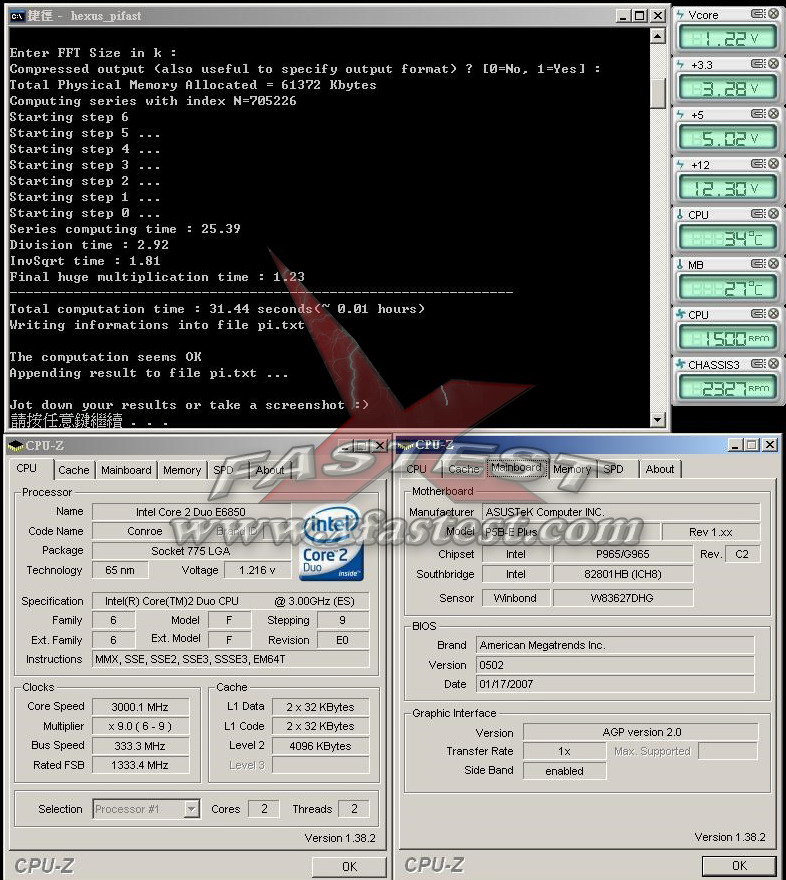Open the SPD tab in left CPU-Z
The image size is (786, 880).
(x=223, y=470)
